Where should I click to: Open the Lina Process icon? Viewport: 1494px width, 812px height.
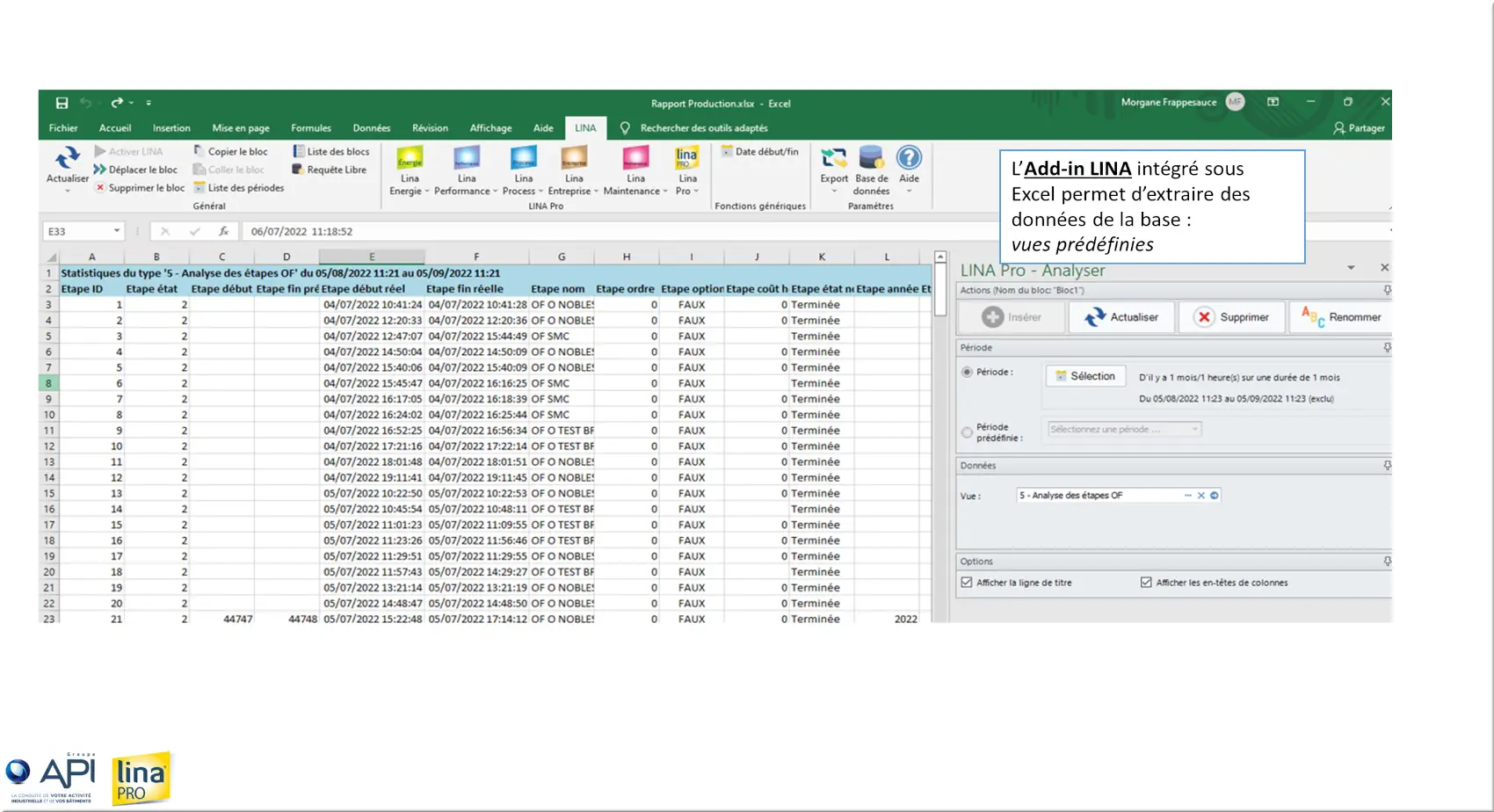[x=524, y=159]
